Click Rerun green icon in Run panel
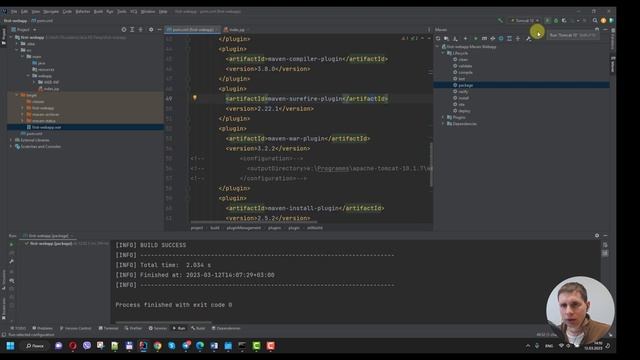The image size is (640, 360). (11, 244)
